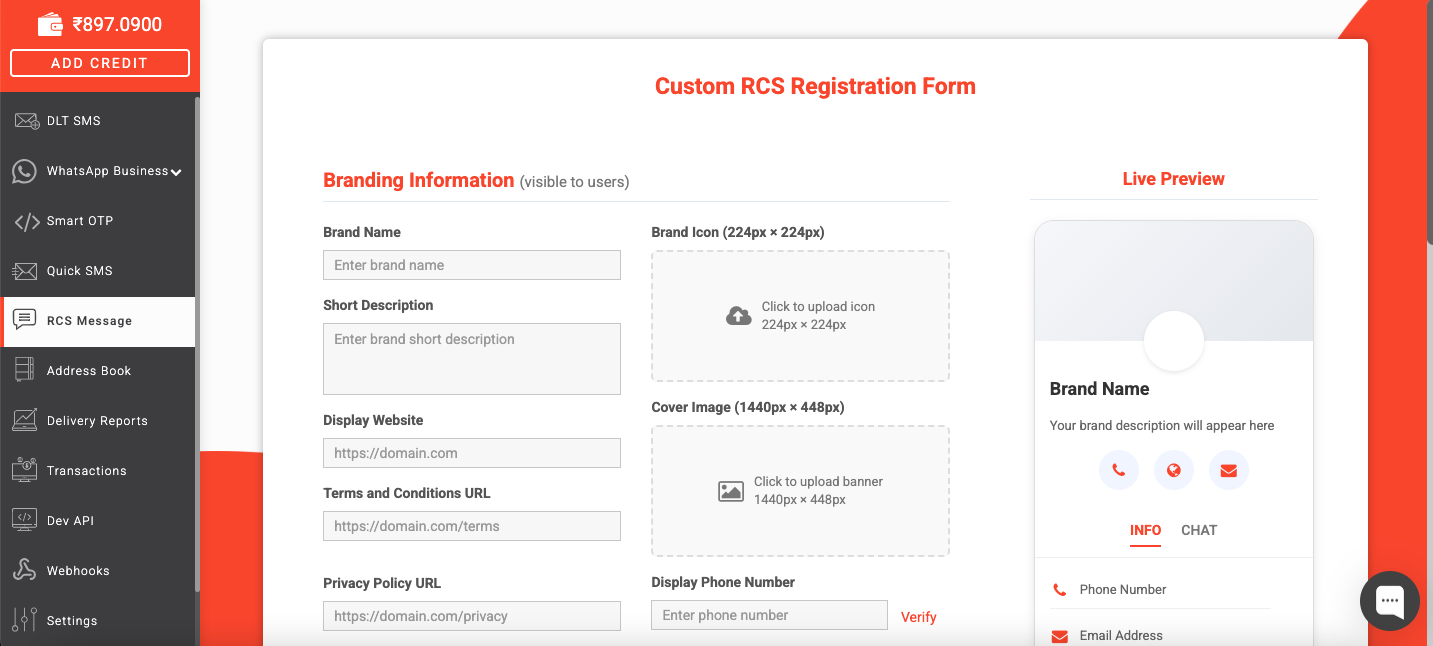Select RCS Message menu item
Screen dimensions: 1433x646
tap(98, 321)
